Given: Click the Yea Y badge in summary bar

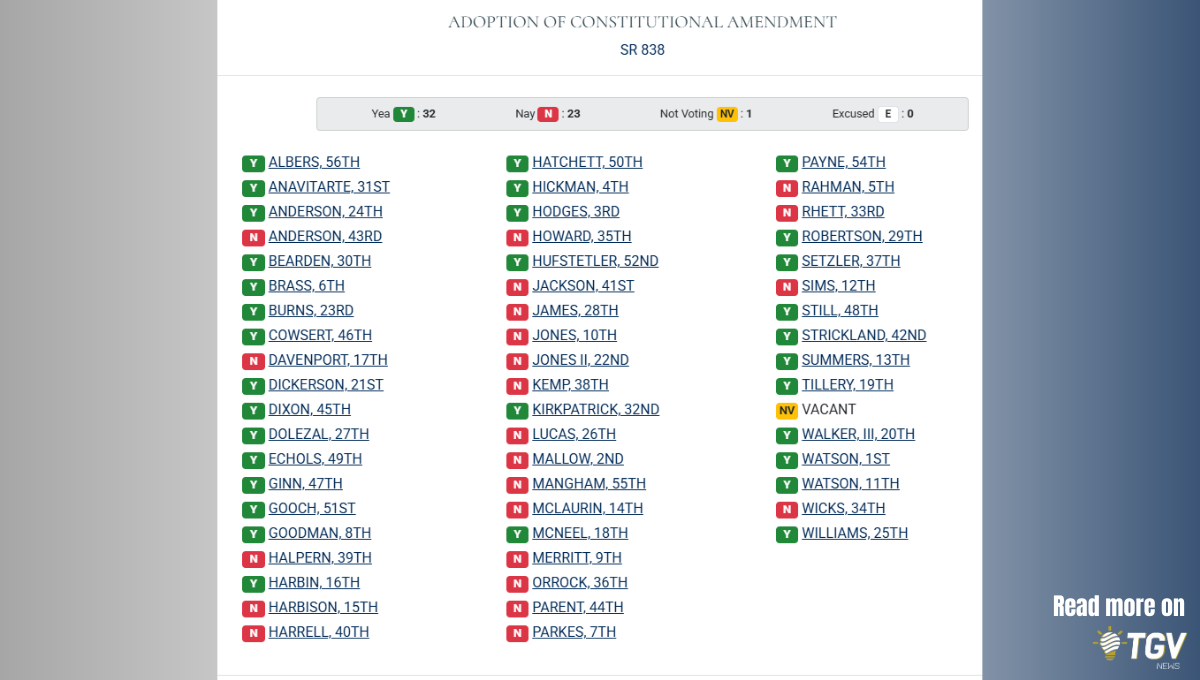Looking at the screenshot, I should (x=404, y=114).
